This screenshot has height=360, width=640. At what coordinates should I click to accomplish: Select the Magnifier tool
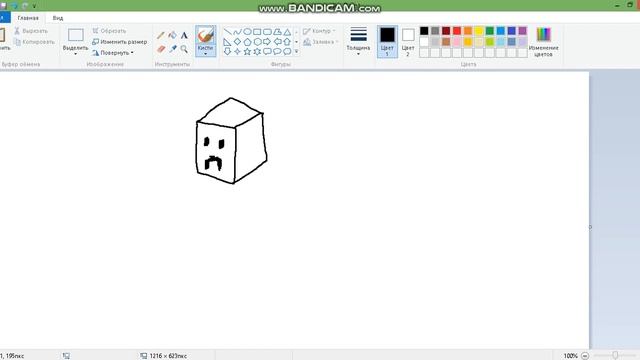pos(184,49)
